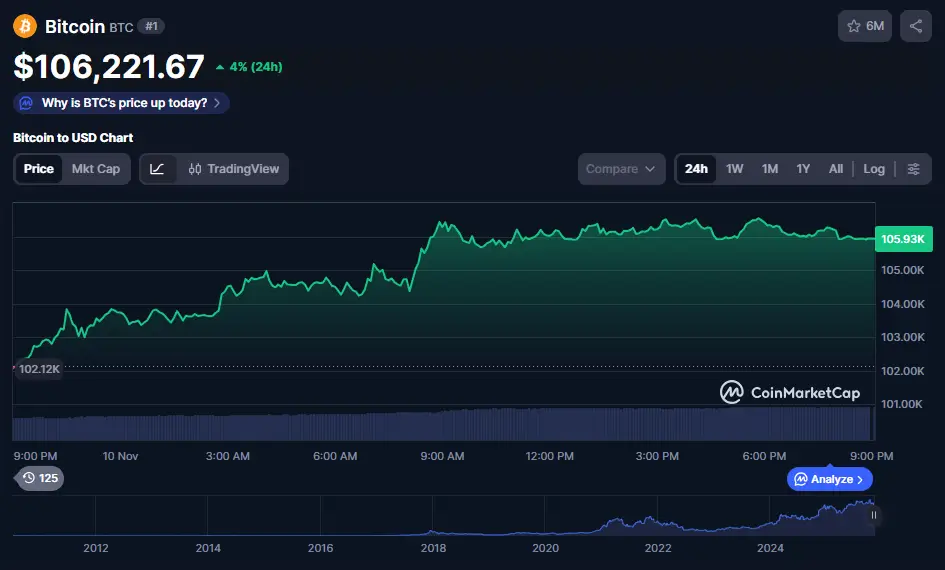
Task: Open the chart settings sliders icon
Action: click(x=914, y=169)
